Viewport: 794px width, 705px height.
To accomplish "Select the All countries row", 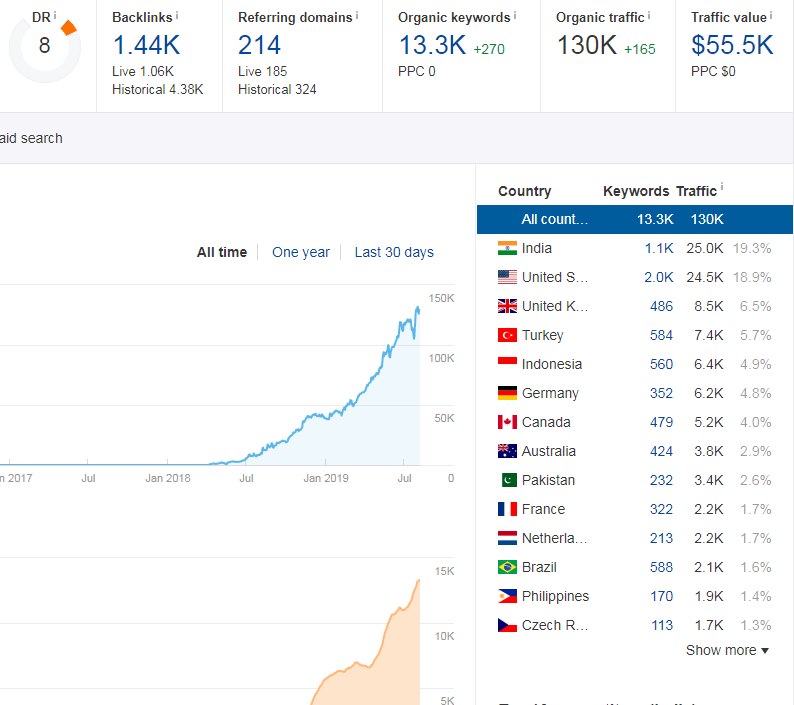I will [x=634, y=219].
